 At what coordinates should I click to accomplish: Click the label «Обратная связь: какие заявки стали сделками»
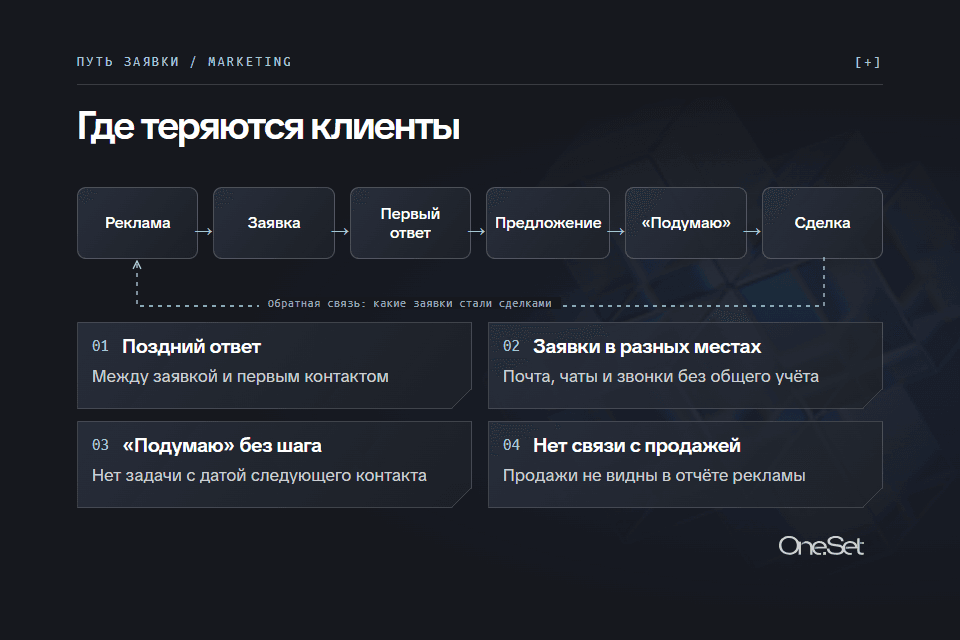point(410,303)
